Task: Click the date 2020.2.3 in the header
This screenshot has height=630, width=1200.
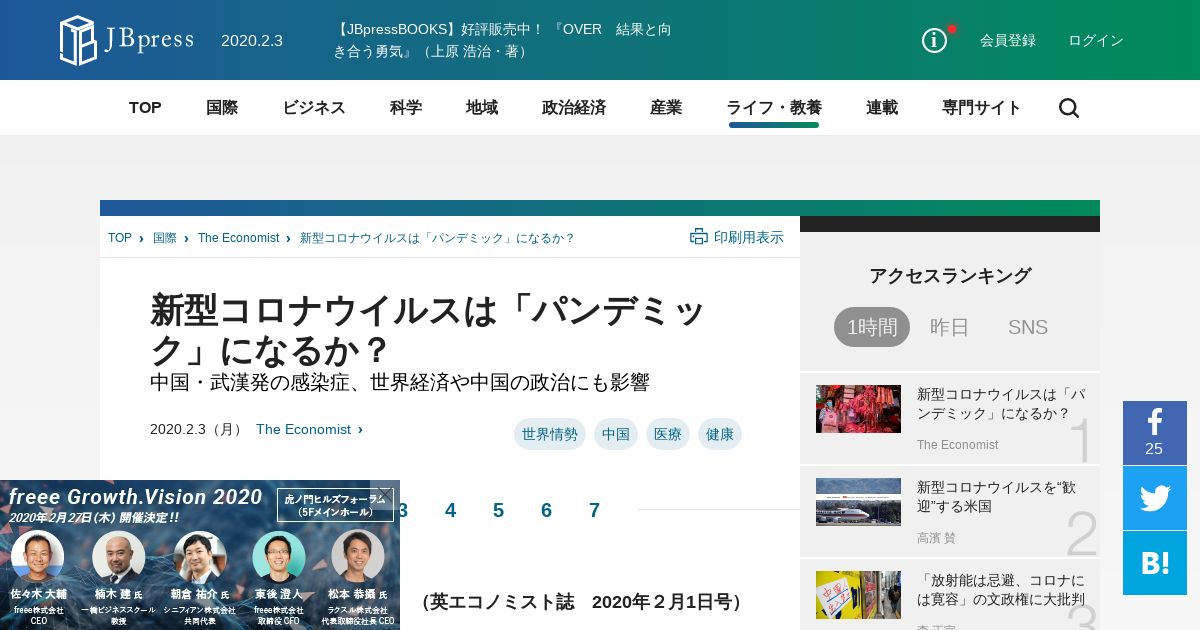Action: click(252, 40)
